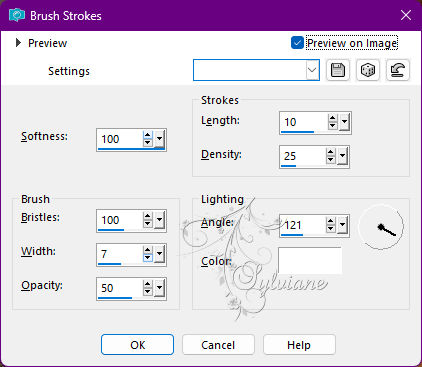Click the angle dial in Lighting

click(x=381, y=227)
